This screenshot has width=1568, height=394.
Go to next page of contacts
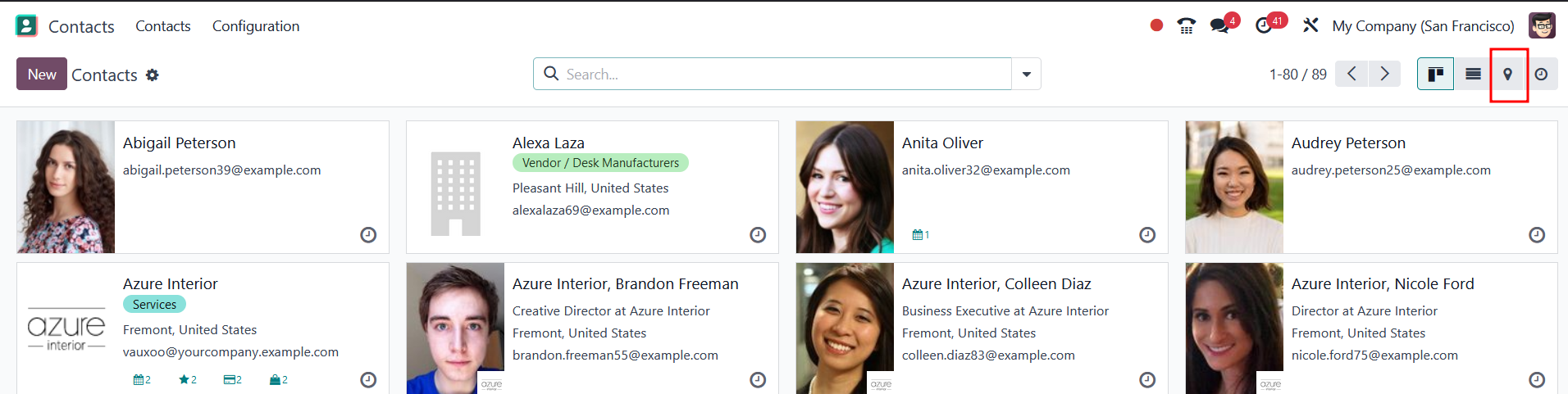pyautogui.click(x=1384, y=75)
